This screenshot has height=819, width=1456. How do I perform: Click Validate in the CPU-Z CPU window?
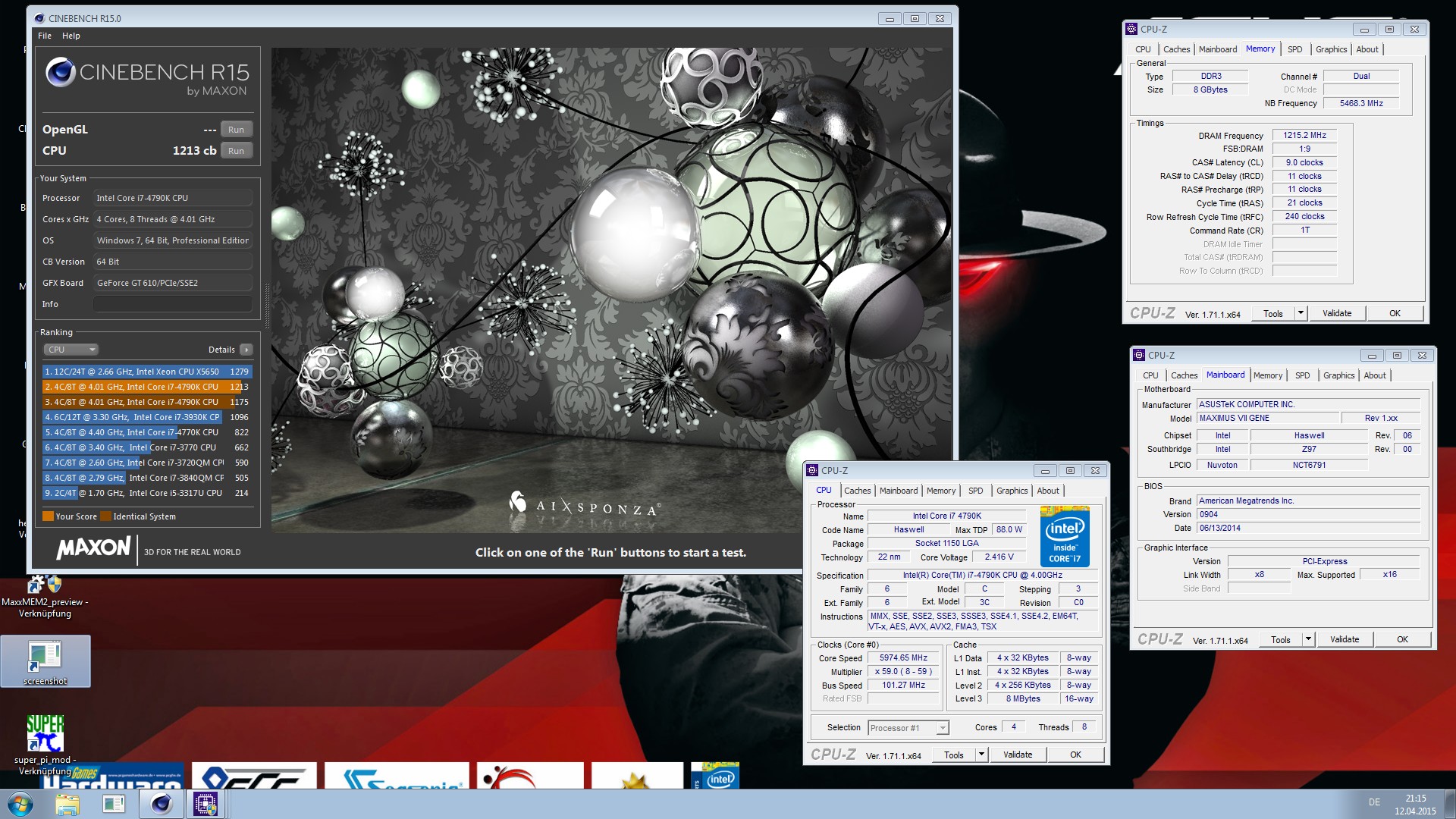click(1018, 755)
